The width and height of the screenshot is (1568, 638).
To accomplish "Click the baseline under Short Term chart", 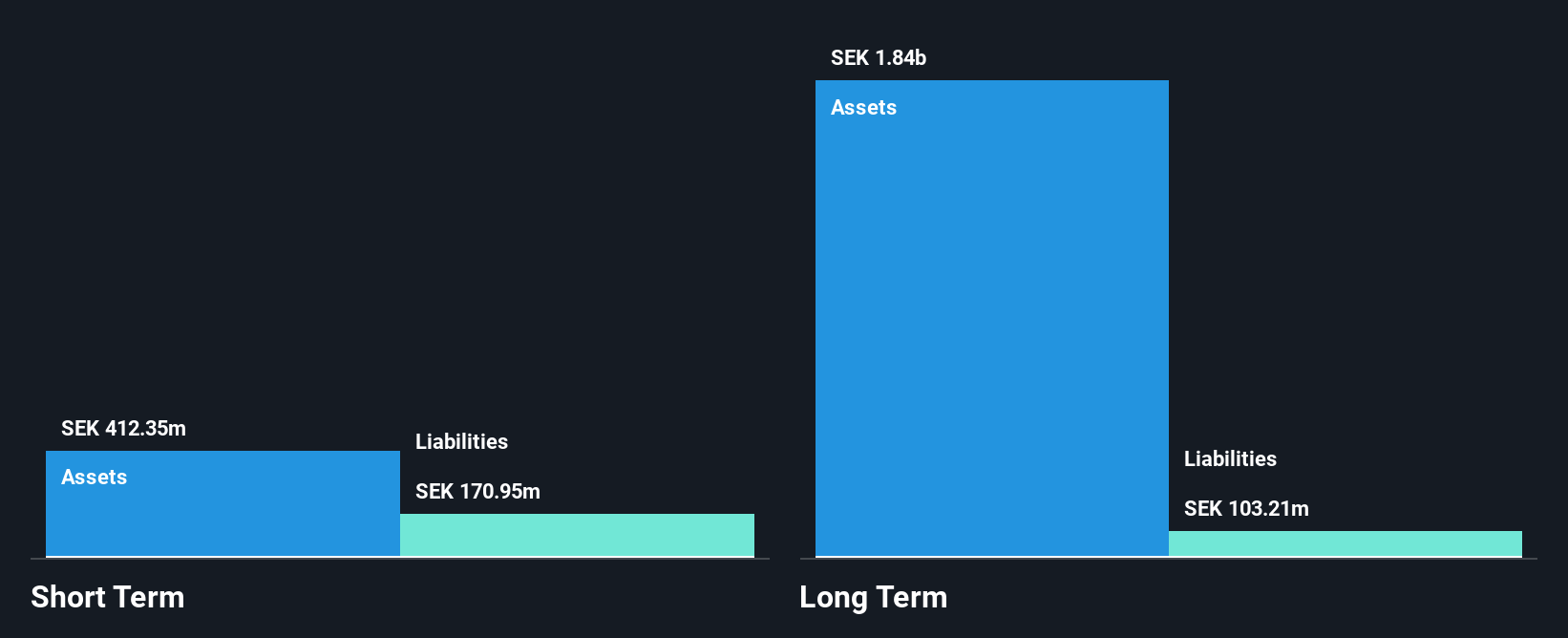I will click(x=400, y=559).
